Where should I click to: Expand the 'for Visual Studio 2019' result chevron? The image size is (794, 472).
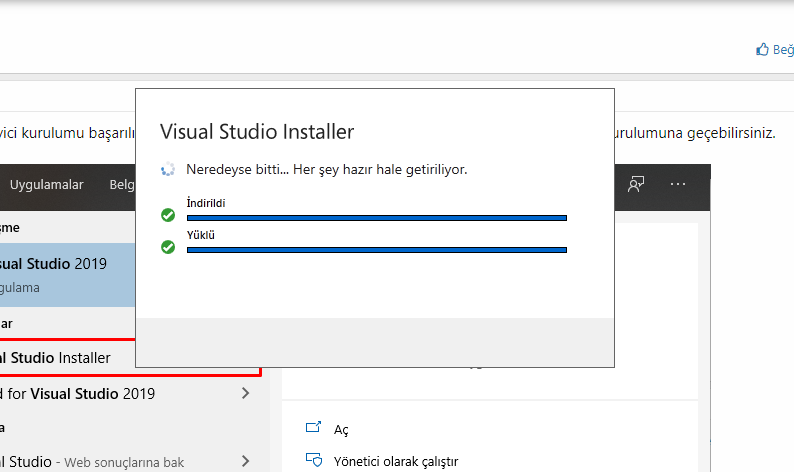click(246, 394)
